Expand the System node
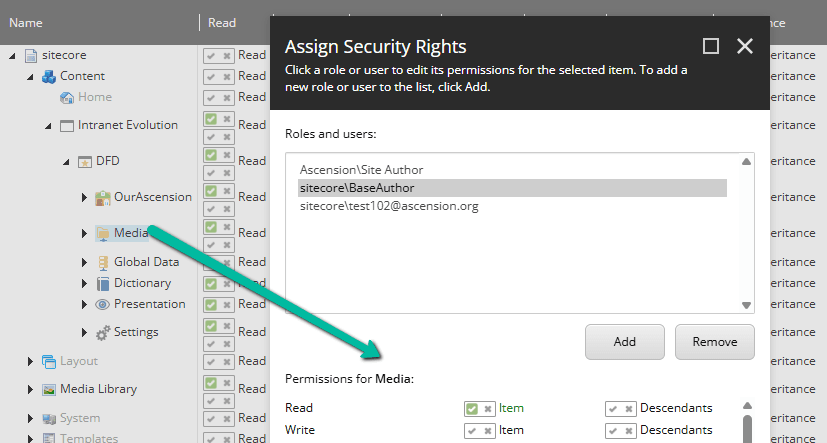The image size is (827, 443). point(31,418)
